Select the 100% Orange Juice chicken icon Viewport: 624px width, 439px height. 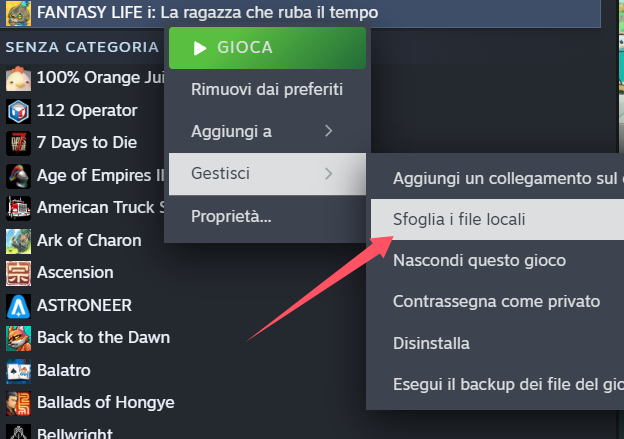tap(18, 78)
